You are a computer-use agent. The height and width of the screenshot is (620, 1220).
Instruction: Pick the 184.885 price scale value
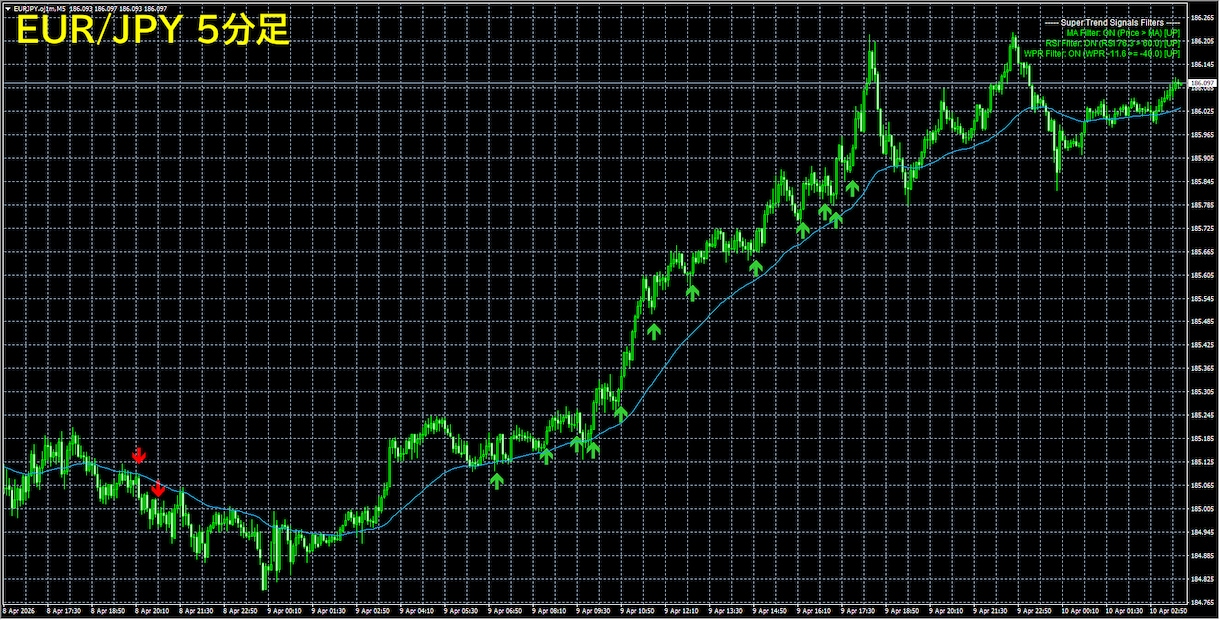1202,556
